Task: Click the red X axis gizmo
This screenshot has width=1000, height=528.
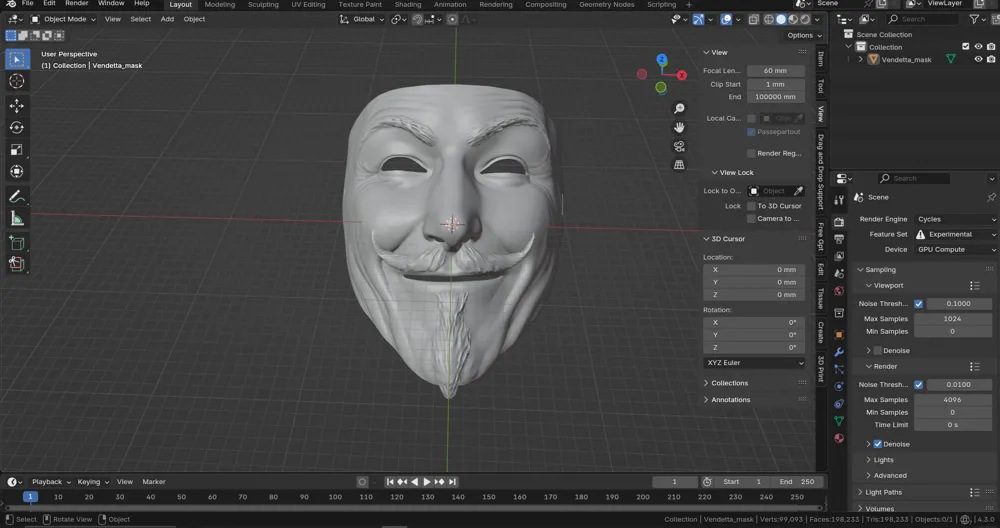Action: coord(682,75)
